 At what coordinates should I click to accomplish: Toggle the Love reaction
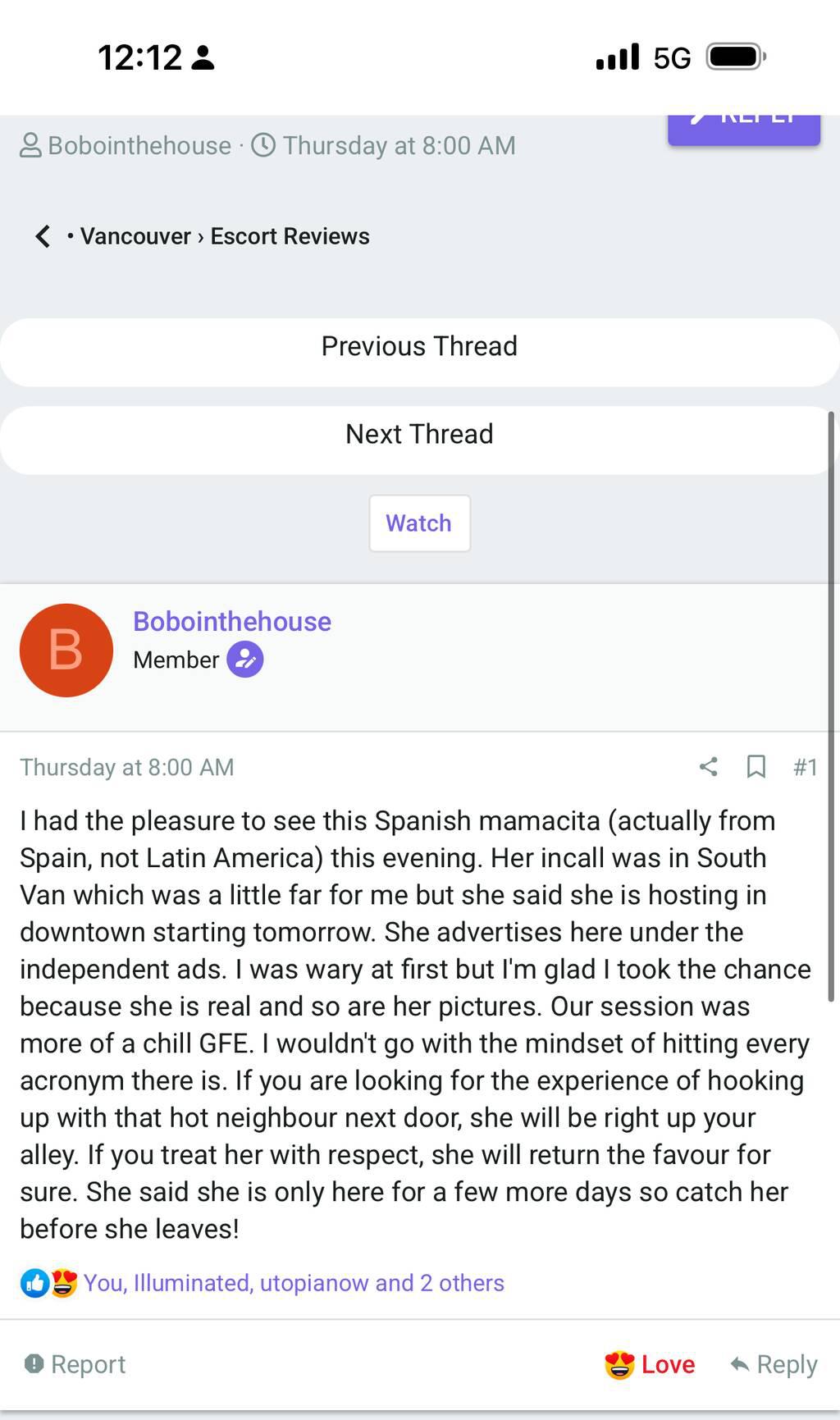650,1364
